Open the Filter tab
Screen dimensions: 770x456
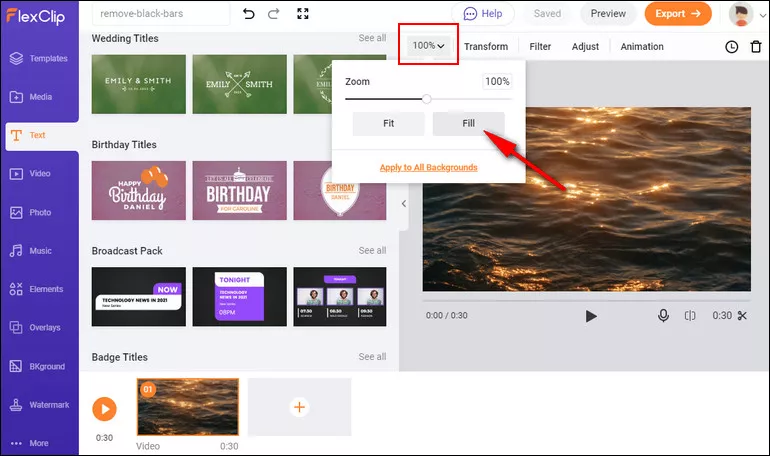point(540,47)
